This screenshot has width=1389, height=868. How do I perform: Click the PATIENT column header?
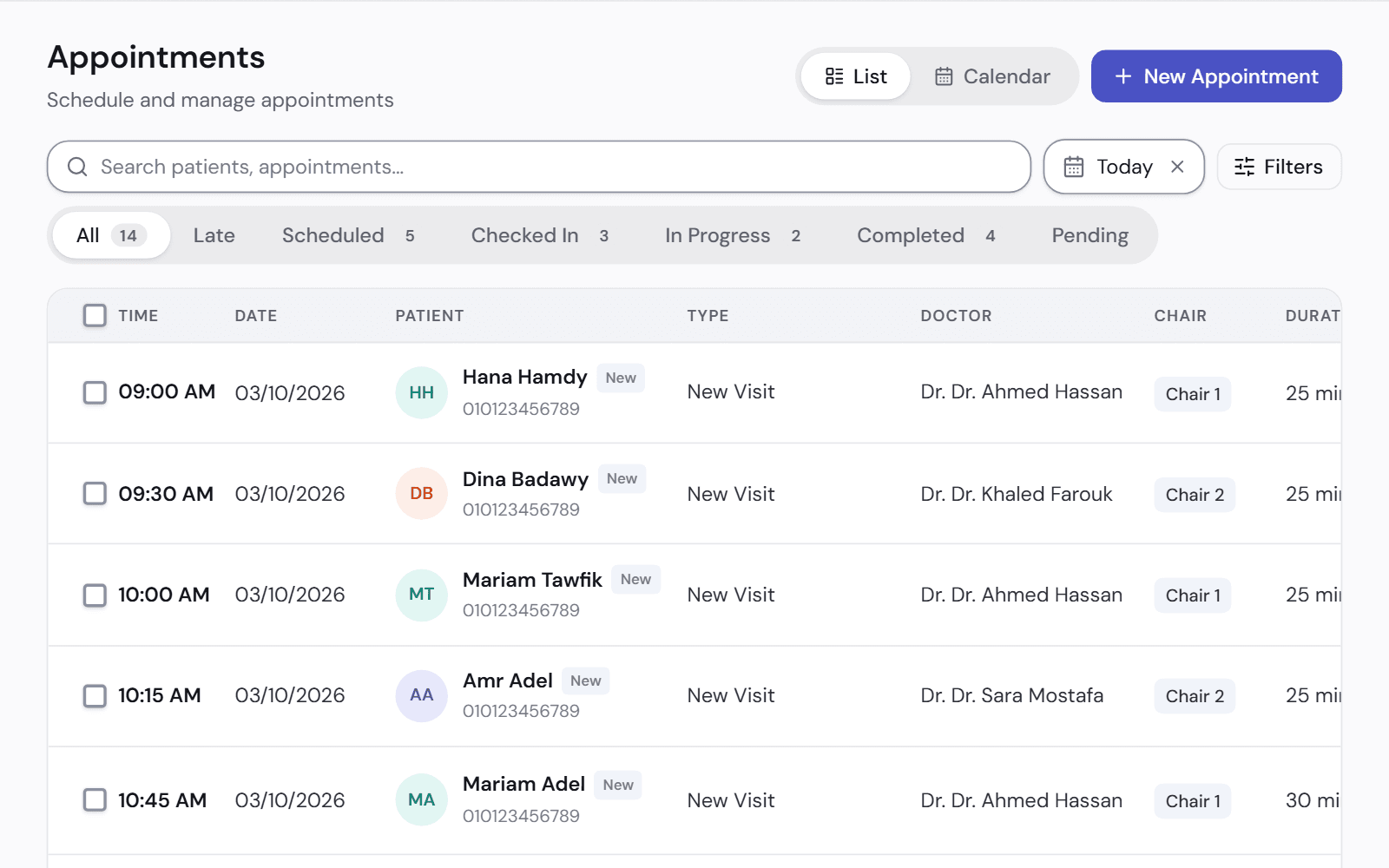(x=430, y=316)
